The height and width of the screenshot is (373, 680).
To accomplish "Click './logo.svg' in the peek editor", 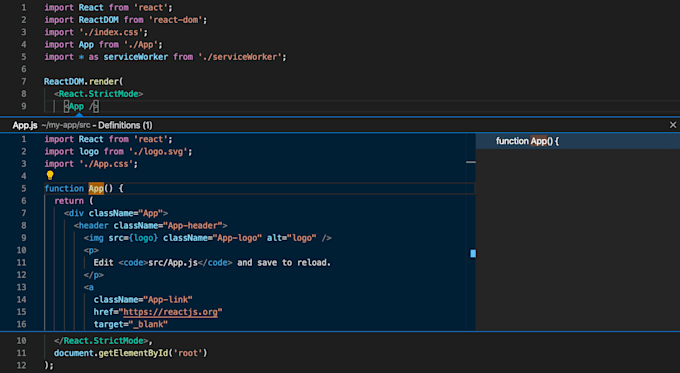I will (x=158, y=151).
